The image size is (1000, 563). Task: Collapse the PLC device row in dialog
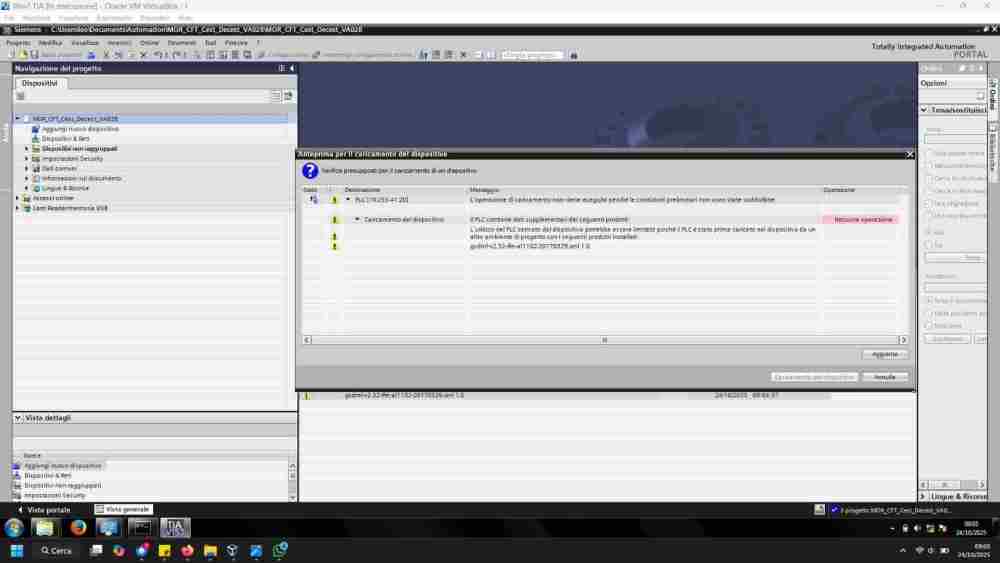[348, 200]
